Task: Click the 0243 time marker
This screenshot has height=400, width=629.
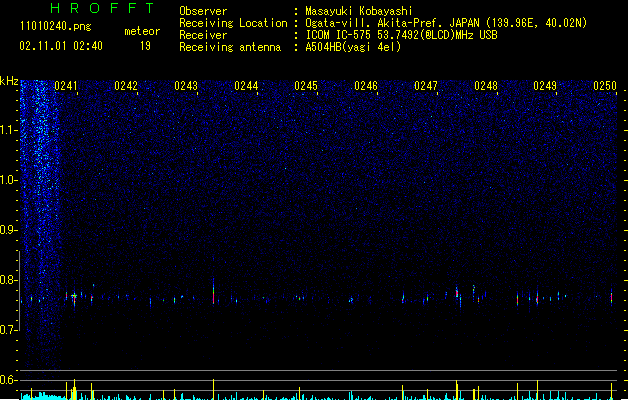Action: pos(186,86)
